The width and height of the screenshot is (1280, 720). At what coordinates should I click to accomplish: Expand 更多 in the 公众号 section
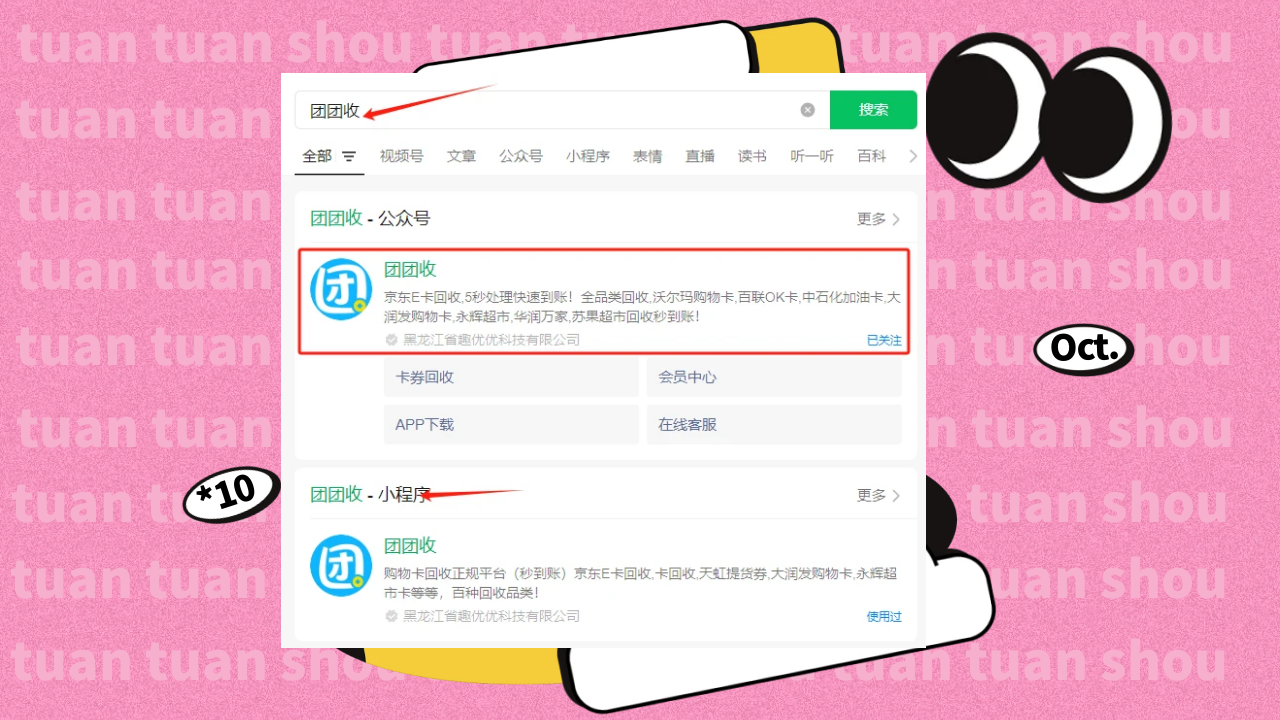click(x=879, y=219)
